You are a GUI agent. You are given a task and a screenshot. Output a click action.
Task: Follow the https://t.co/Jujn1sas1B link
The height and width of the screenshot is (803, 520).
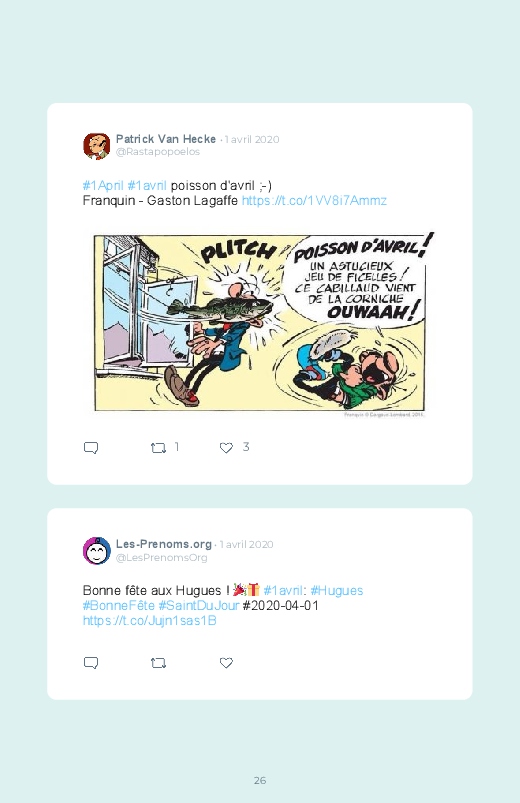[x=150, y=621]
